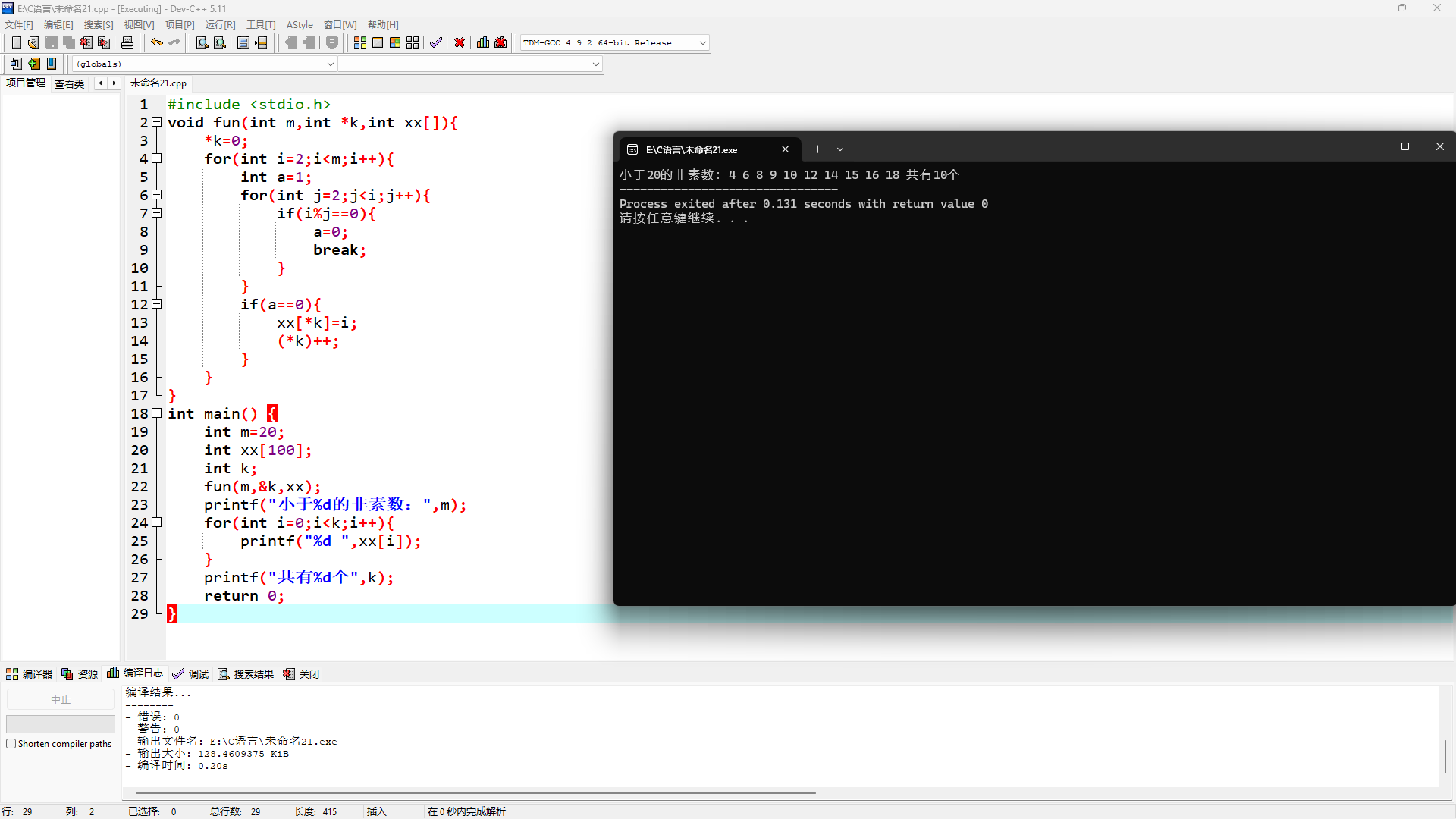Collapse fold marker at line 2
This screenshot has height=819, width=1456.
[157, 122]
